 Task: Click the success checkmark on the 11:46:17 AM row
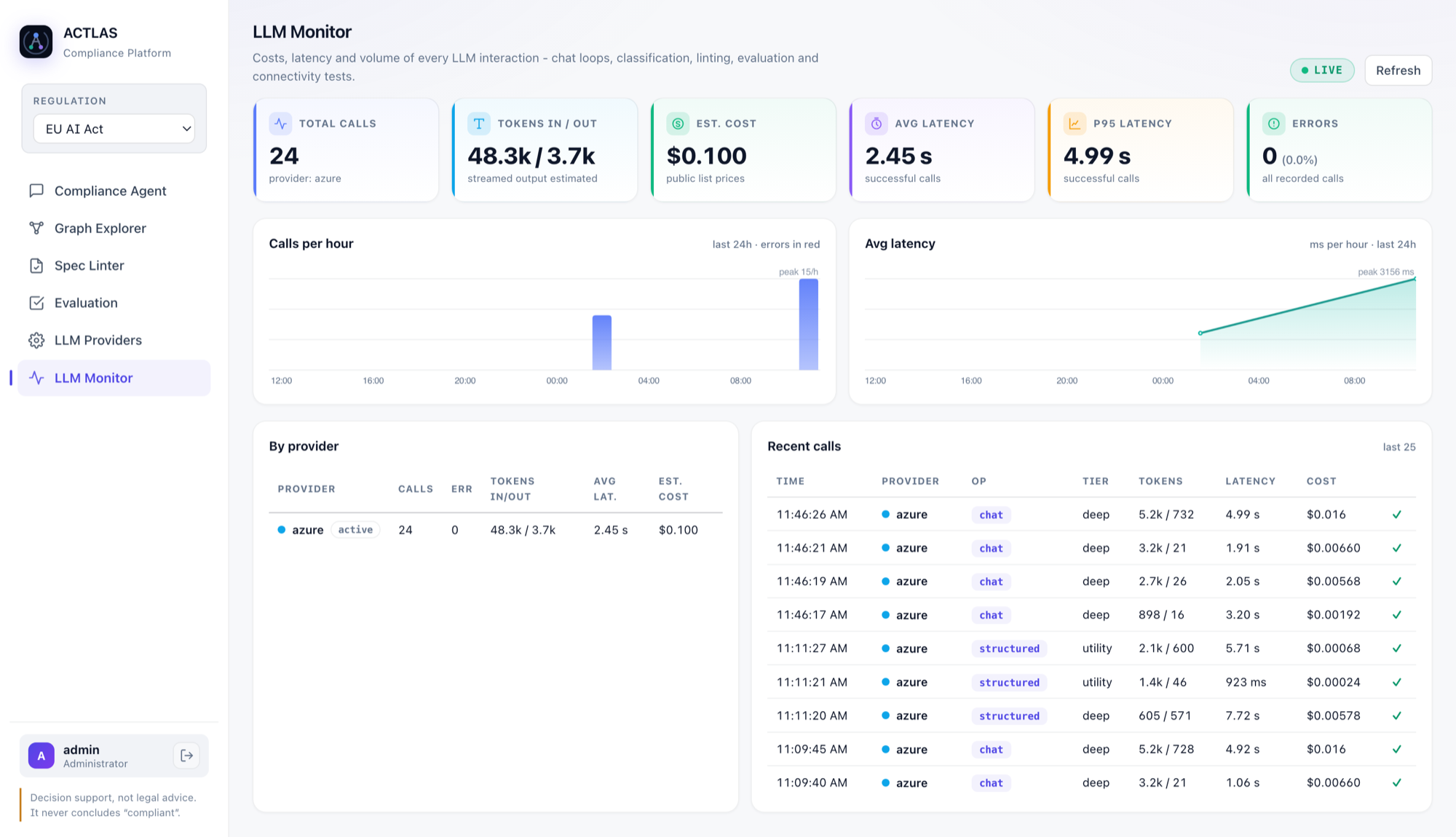click(1396, 615)
